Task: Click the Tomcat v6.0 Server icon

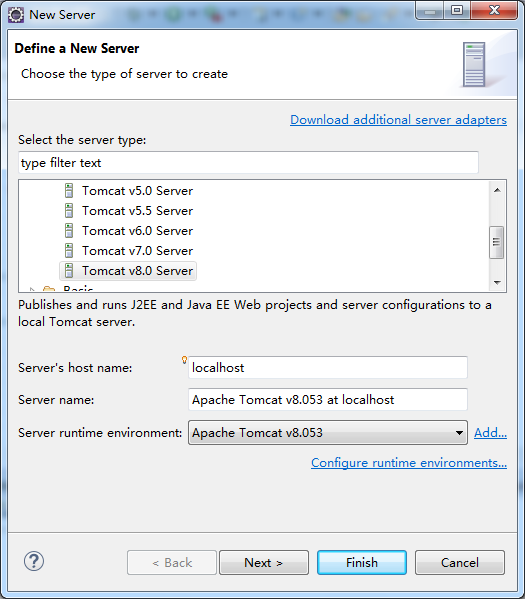Action: click(x=69, y=231)
